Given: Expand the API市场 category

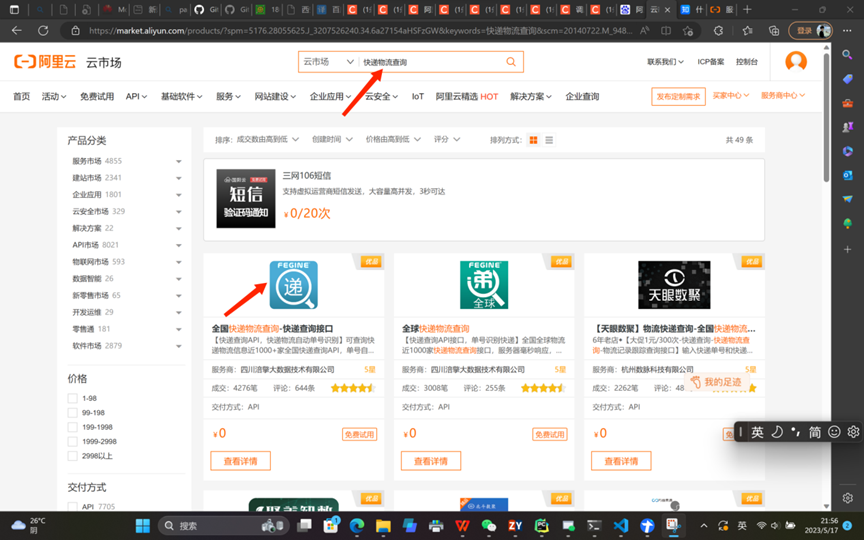Looking at the screenshot, I should pos(179,245).
